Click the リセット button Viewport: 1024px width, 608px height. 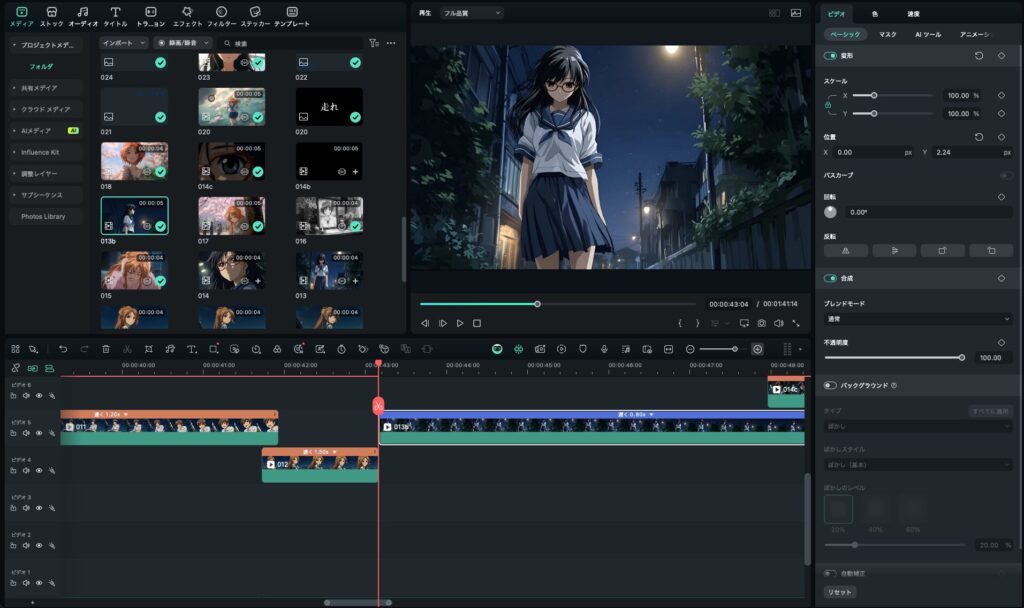840,592
